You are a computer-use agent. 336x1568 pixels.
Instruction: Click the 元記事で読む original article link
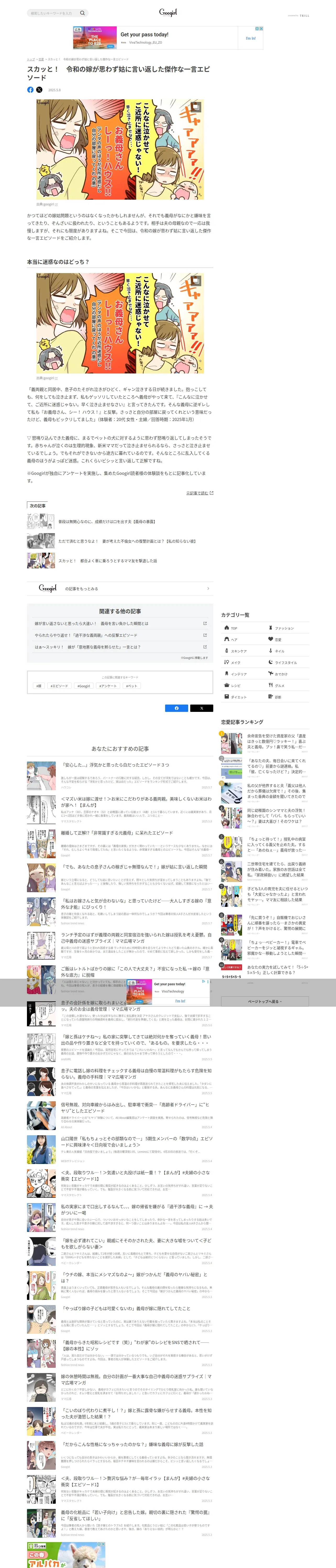pyautogui.click(x=199, y=493)
